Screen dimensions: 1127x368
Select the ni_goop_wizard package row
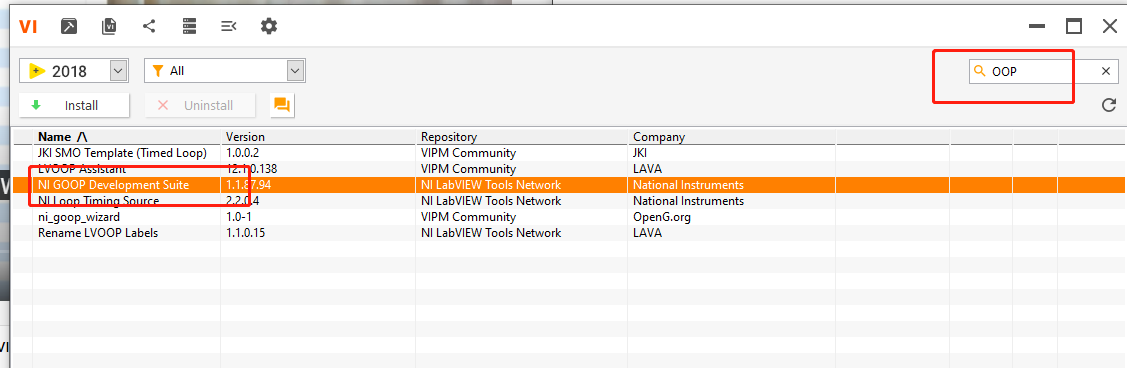point(569,216)
